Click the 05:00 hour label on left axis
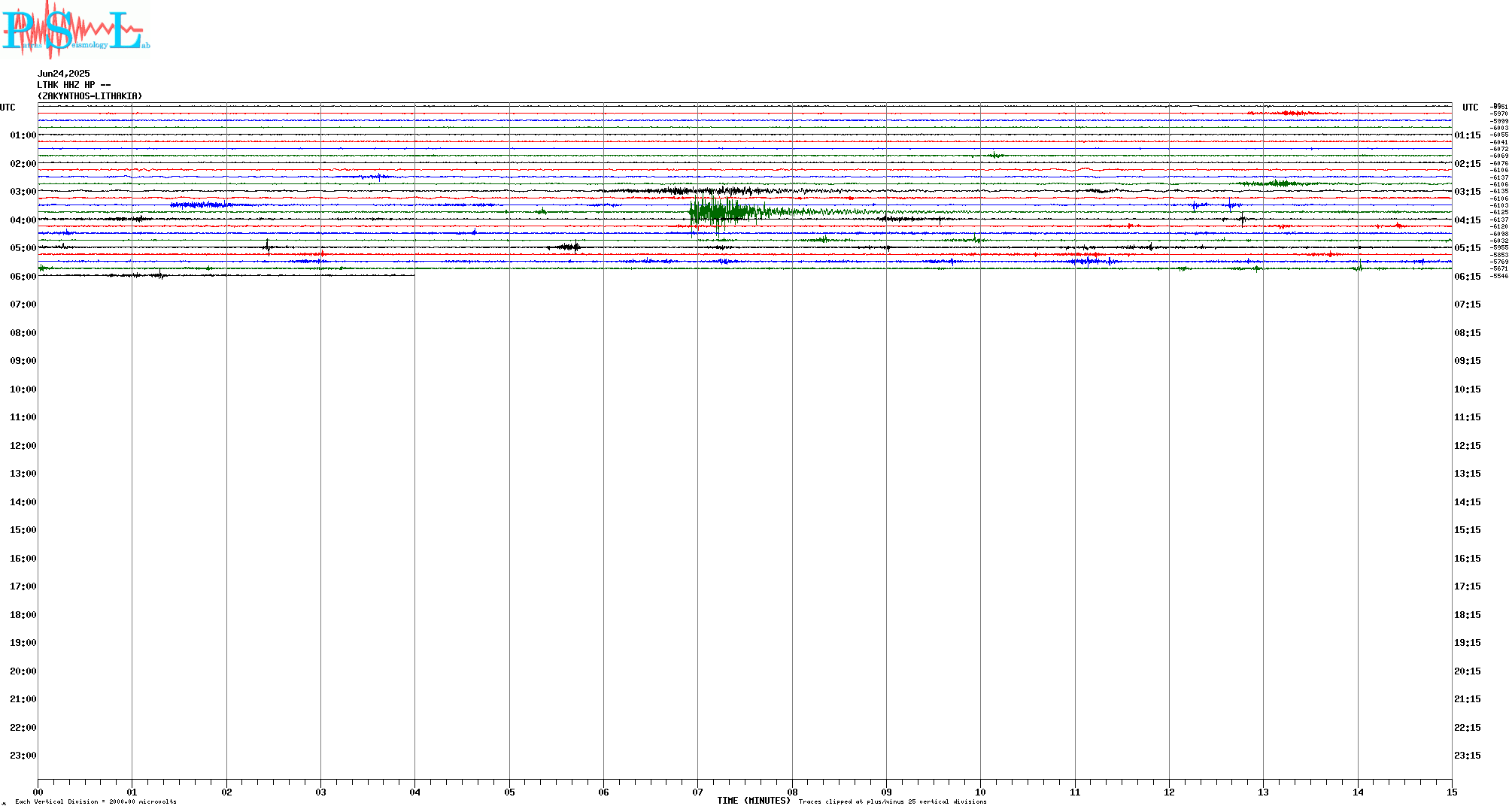This screenshot has height=812, width=1512. coord(23,248)
